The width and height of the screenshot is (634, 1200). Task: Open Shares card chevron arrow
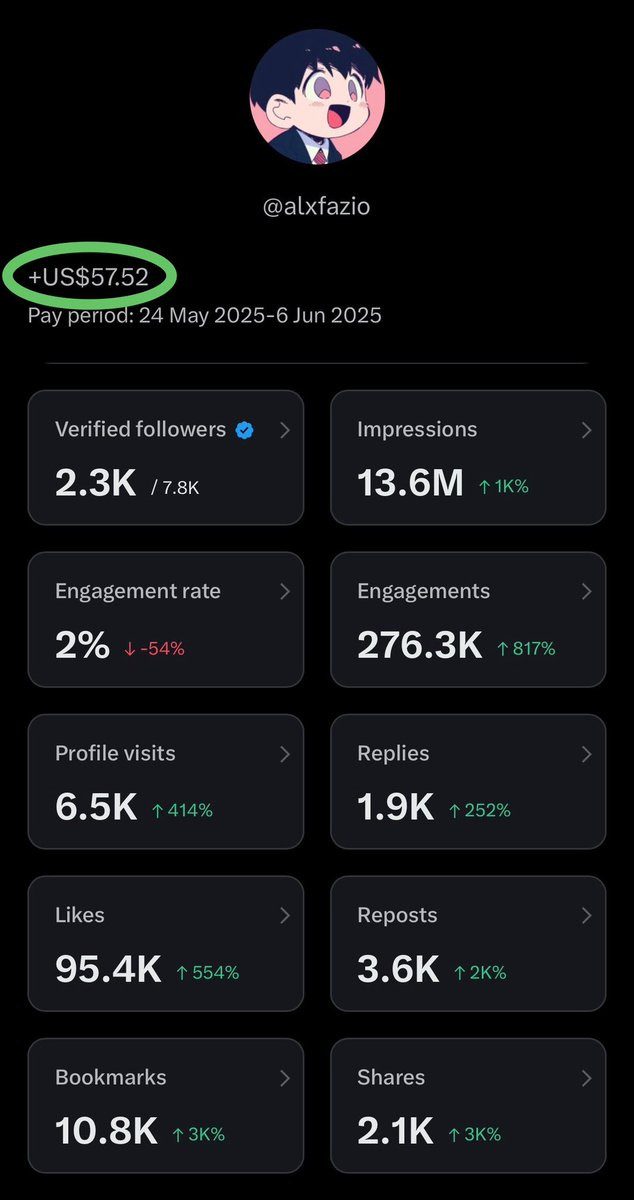pos(586,1078)
